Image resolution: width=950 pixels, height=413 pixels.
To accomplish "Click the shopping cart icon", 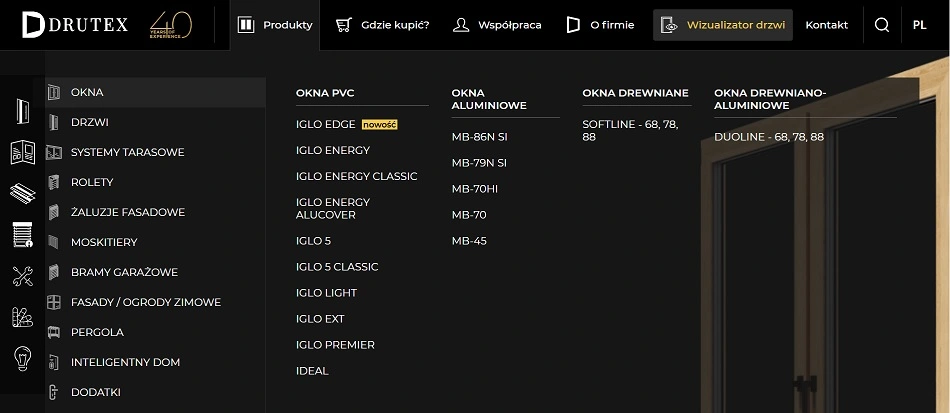I will tap(344, 25).
